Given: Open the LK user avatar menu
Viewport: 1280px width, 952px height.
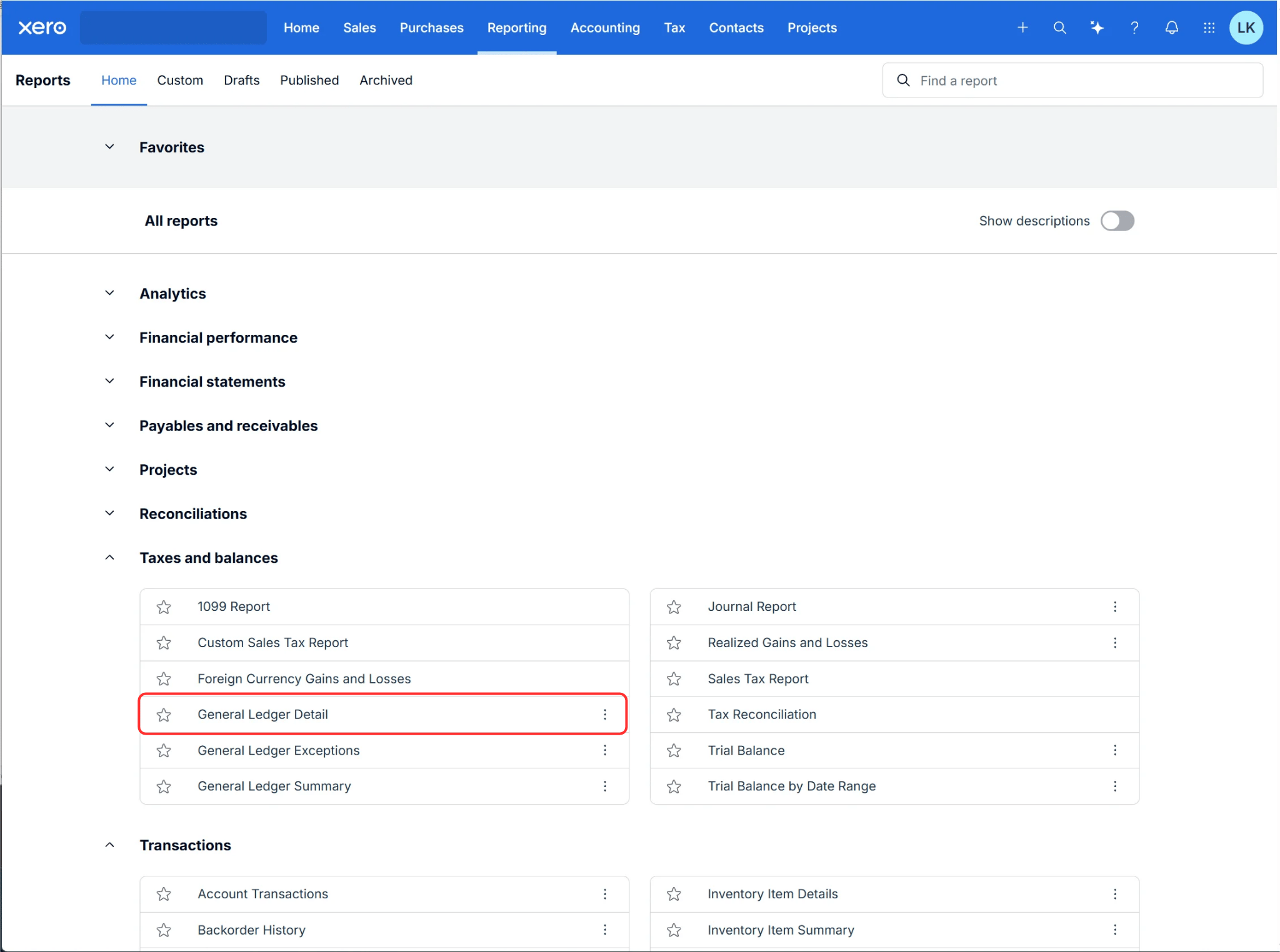Looking at the screenshot, I should [1246, 27].
